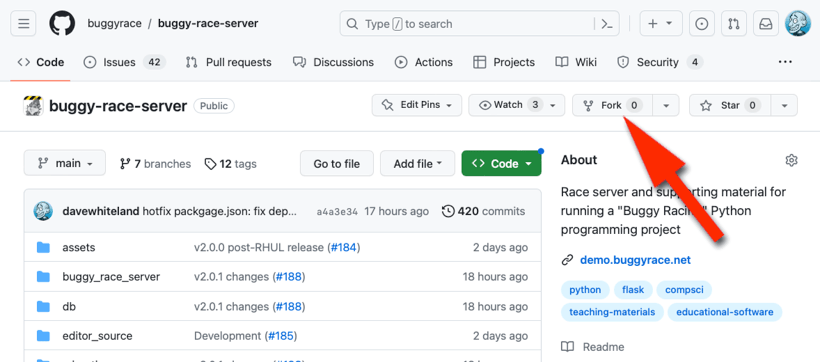
Task: Expand the fork options dropdown arrow
Action: point(666,105)
